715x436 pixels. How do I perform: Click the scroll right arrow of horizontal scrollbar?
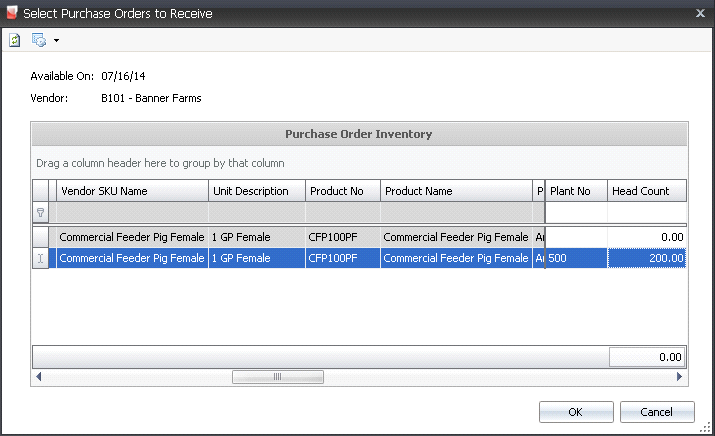point(679,377)
